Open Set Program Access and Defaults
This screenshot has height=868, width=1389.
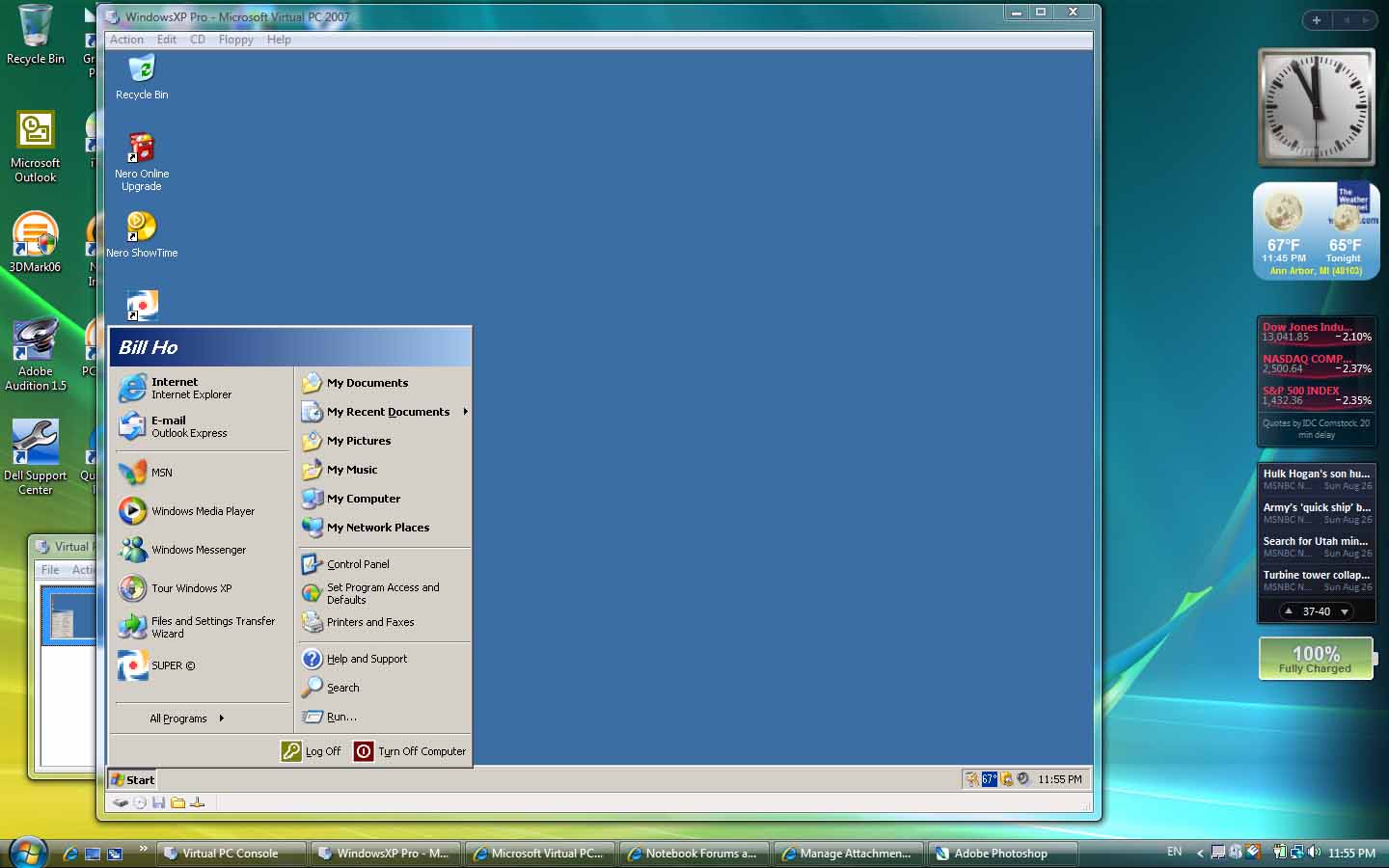384,593
